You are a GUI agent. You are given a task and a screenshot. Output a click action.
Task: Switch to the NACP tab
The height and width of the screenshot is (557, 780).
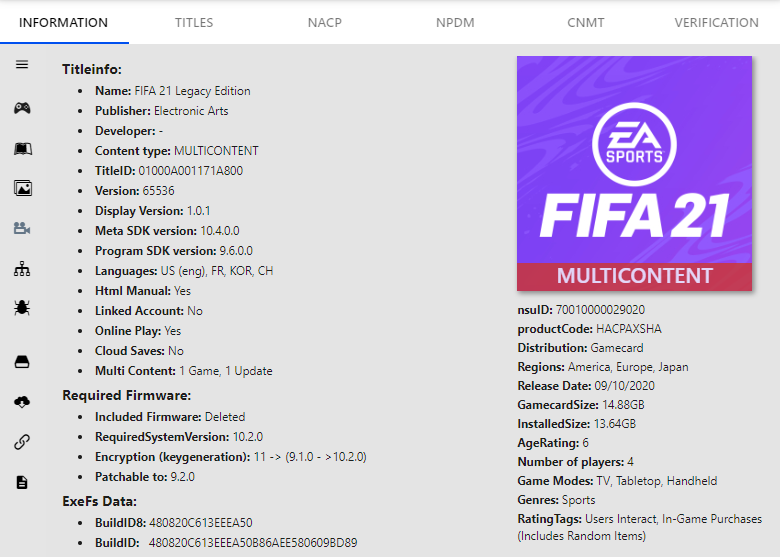(325, 22)
